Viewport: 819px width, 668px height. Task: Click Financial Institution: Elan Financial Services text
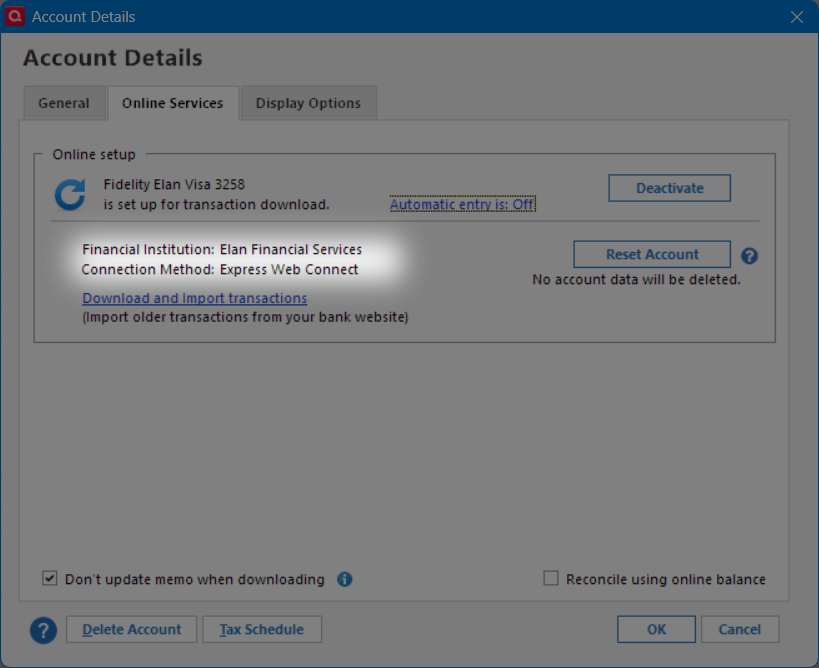[x=222, y=250]
